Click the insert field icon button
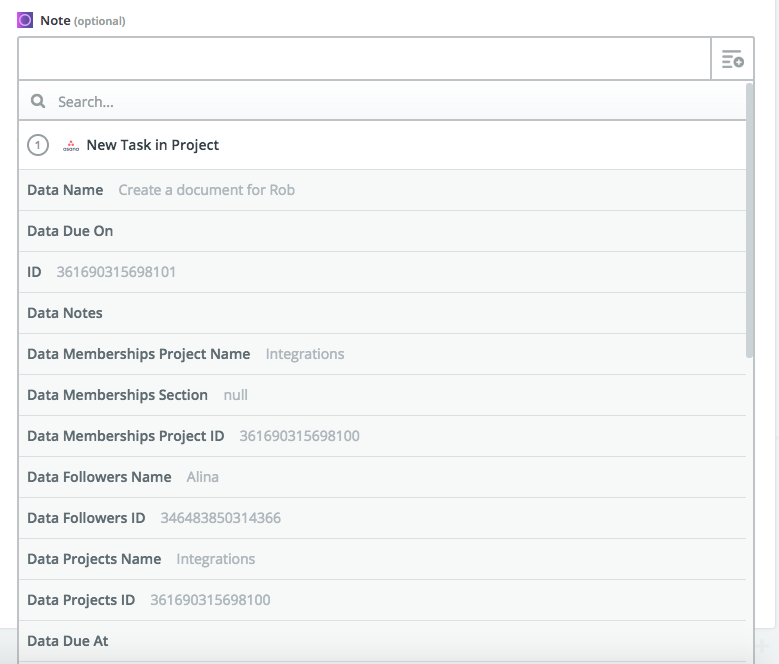The image size is (779, 664). 732,59
